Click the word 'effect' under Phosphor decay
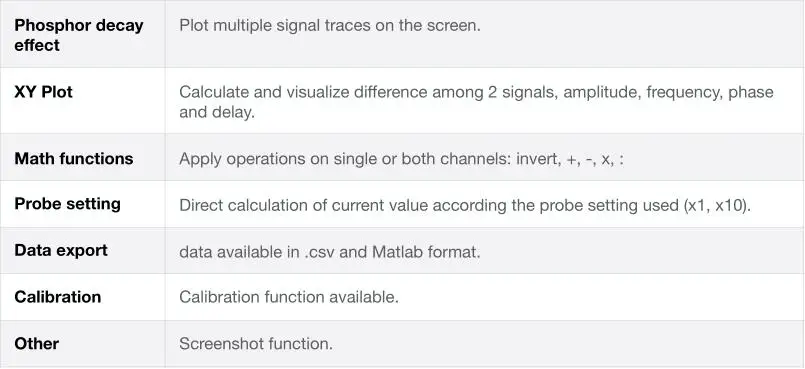Viewport: 805px width, 369px height. point(37,45)
